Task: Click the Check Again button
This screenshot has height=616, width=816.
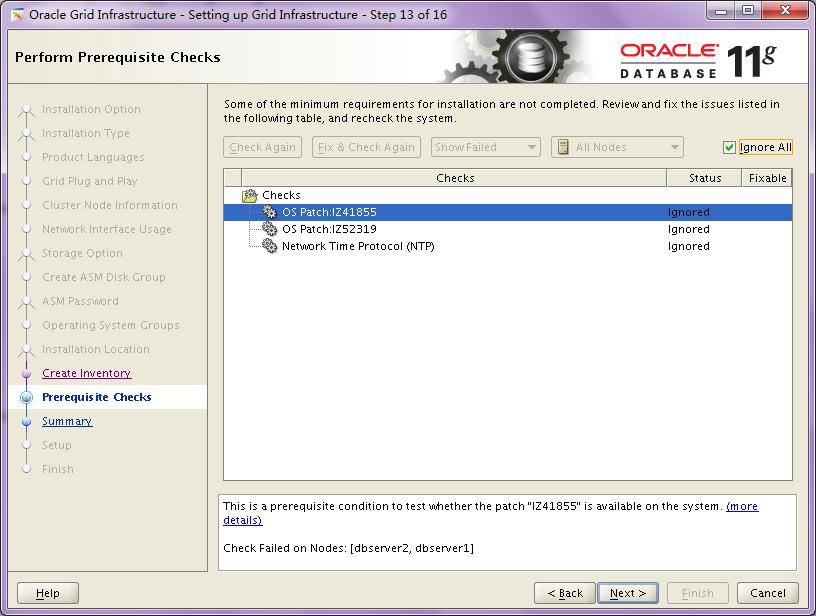Action: [x=262, y=147]
